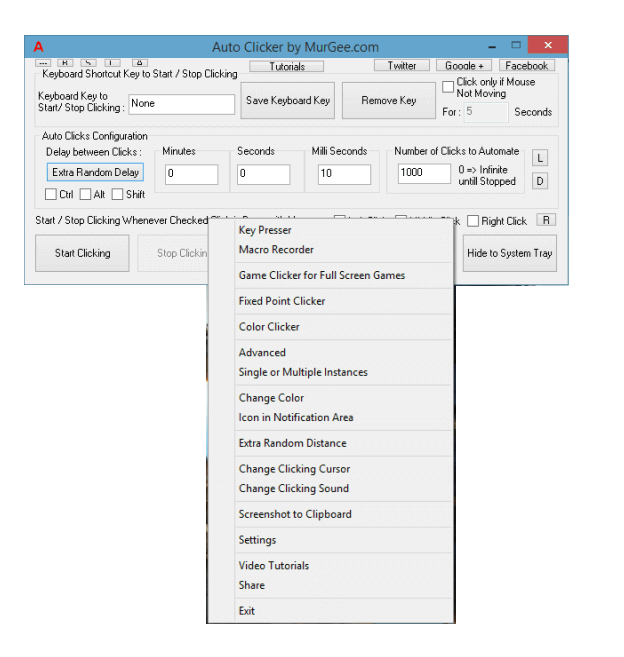
Task: Select Change Clicking Cursor menu item
Action: (x=294, y=469)
